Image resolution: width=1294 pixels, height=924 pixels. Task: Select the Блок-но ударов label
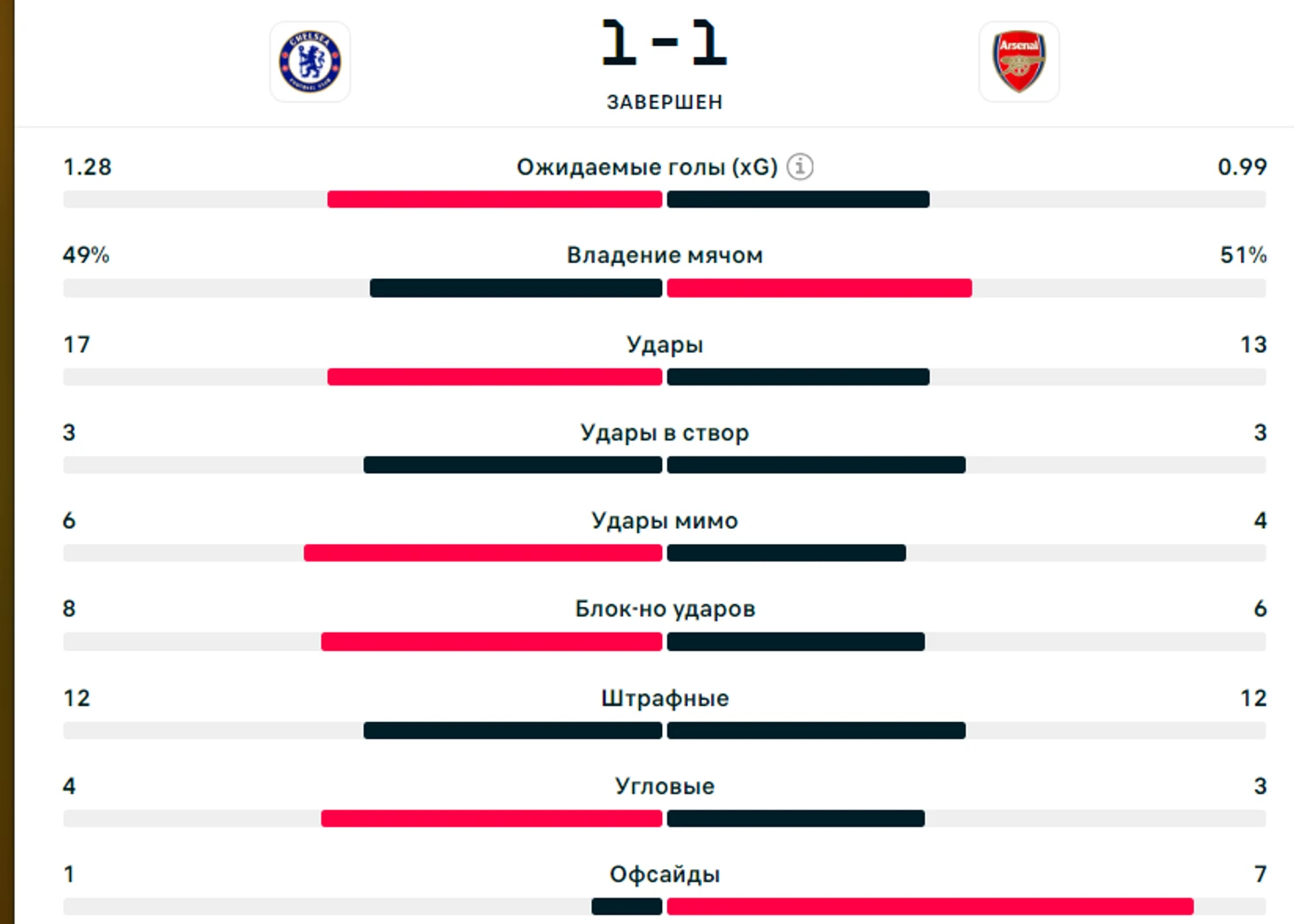pyautogui.click(x=665, y=609)
